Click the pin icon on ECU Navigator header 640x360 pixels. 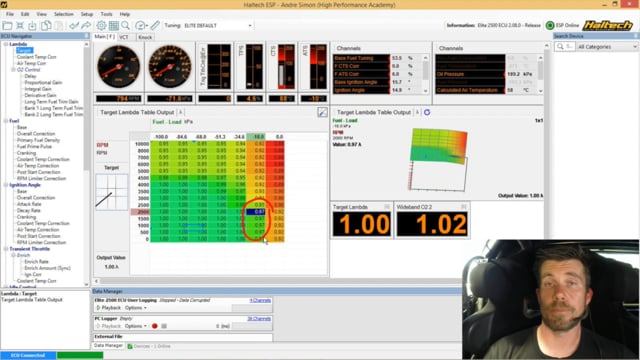pyautogui.click(x=87, y=36)
